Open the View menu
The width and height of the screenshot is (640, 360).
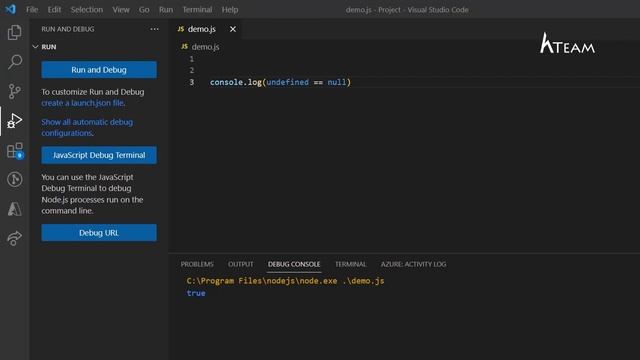pos(121,9)
